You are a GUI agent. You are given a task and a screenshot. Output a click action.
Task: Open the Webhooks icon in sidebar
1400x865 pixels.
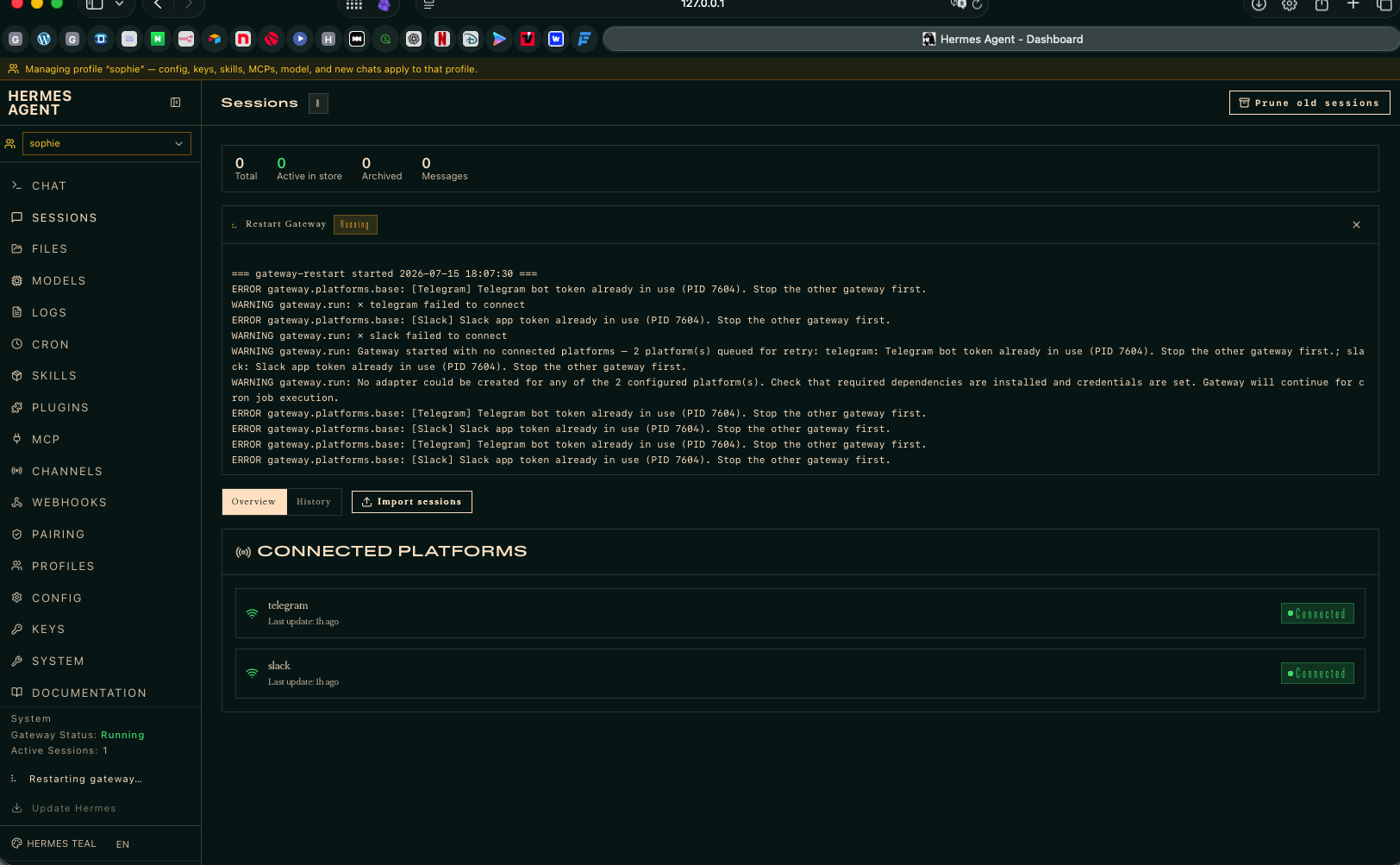(x=16, y=502)
